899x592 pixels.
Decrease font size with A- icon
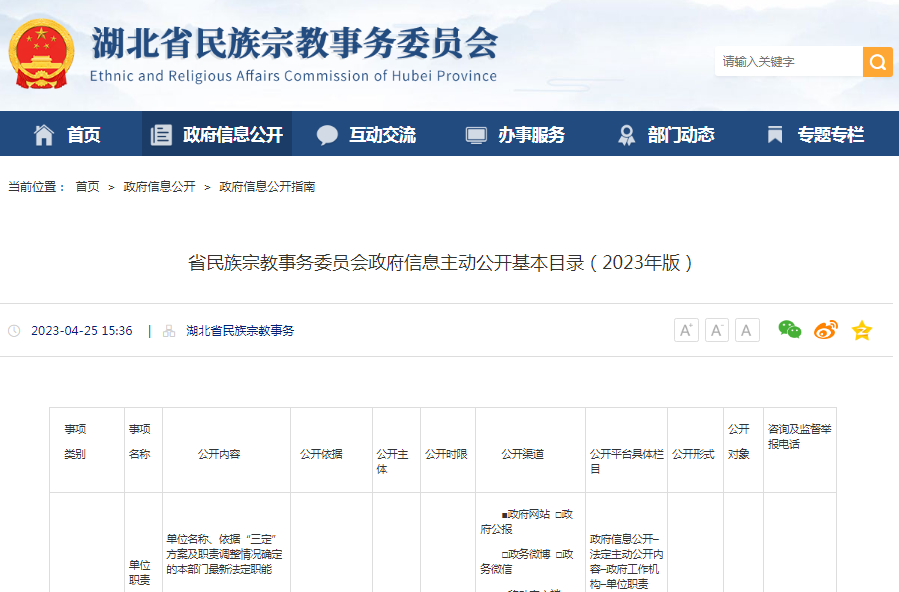point(716,330)
